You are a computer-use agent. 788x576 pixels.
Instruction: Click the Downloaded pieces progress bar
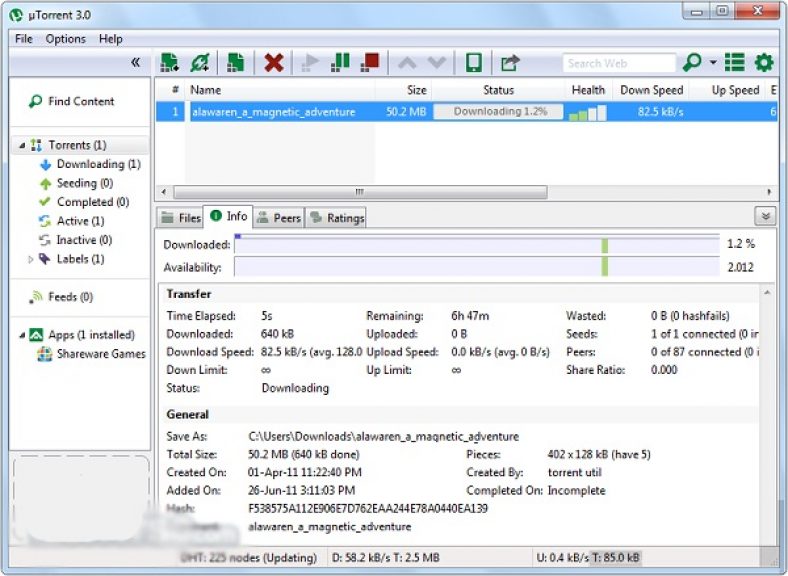477,244
